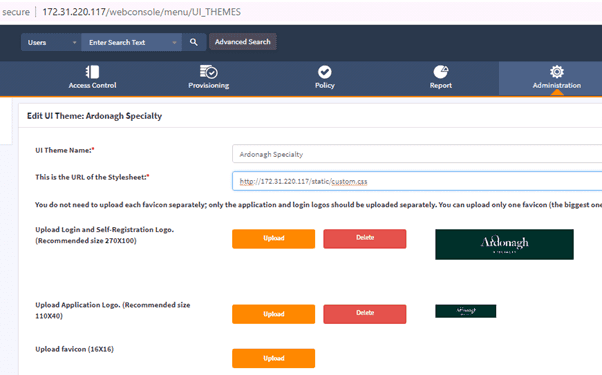
Task: Focus the UI Theme Name field
Action: 417,154
